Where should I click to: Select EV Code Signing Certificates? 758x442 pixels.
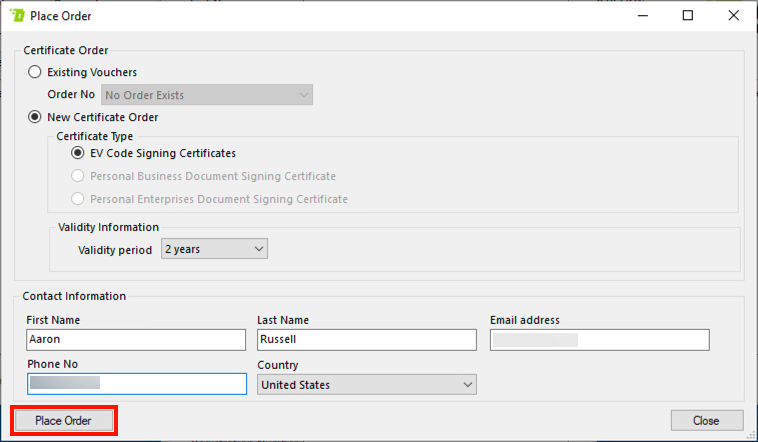tap(78, 153)
